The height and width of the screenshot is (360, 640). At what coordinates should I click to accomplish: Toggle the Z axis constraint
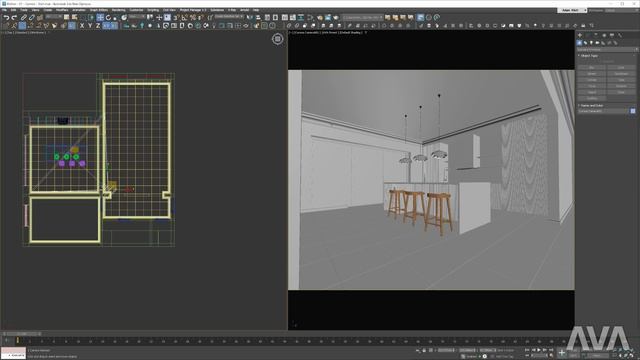click(98, 25)
